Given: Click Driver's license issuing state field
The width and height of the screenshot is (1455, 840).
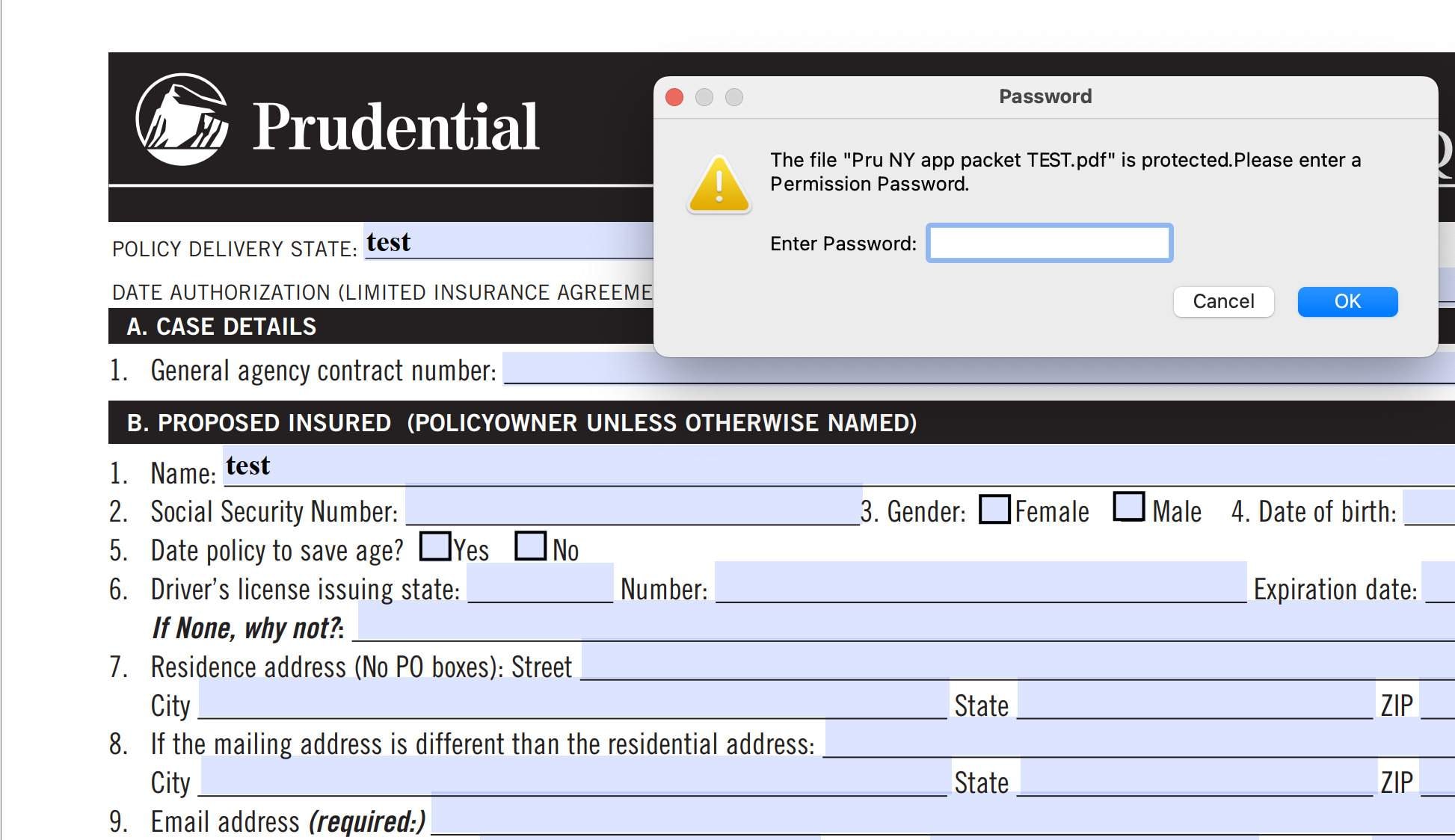Looking at the screenshot, I should (x=540, y=583).
